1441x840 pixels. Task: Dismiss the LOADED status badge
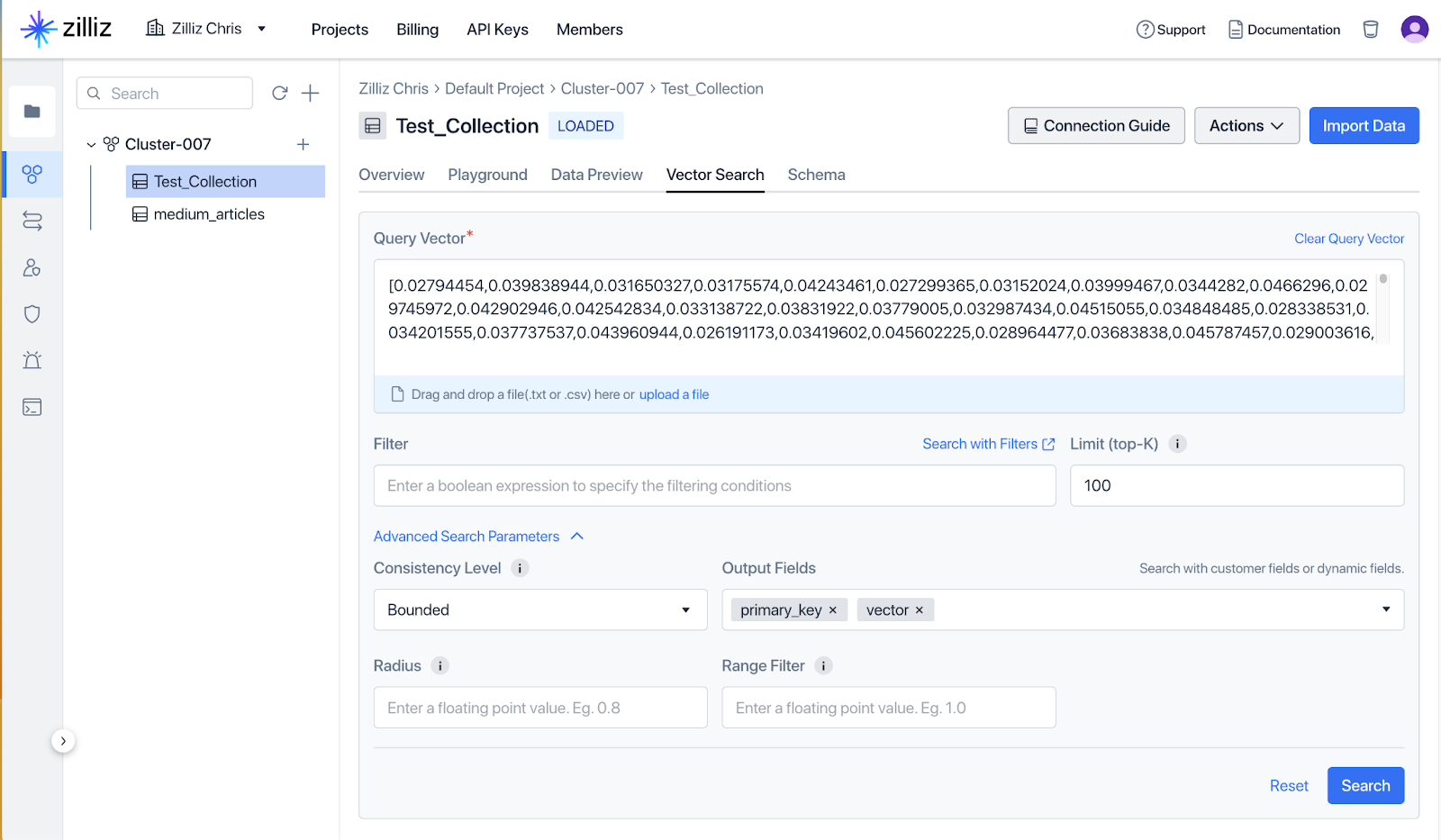585,125
